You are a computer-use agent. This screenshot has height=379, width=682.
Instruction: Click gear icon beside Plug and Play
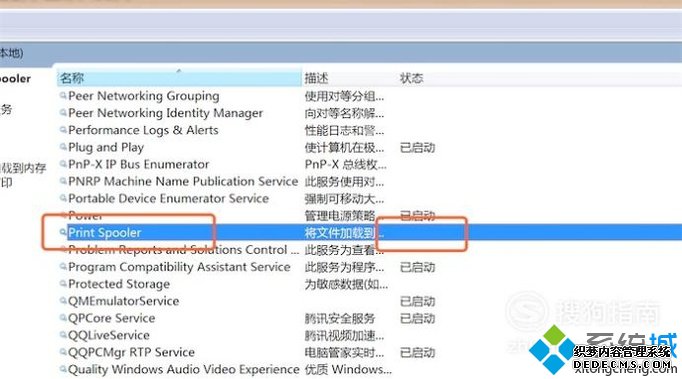[63, 147]
